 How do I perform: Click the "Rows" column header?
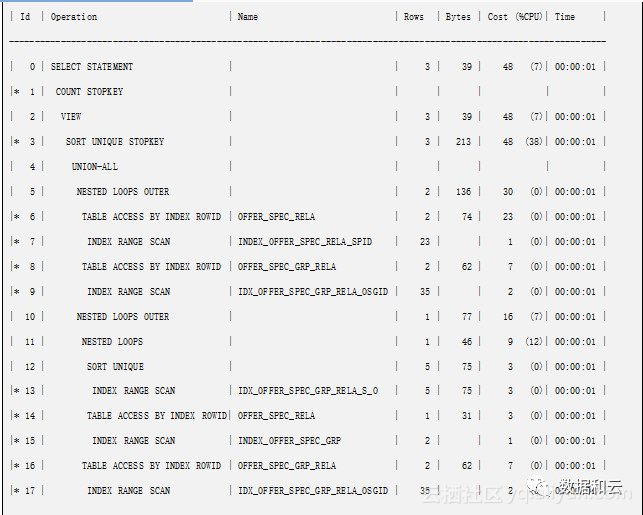(x=413, y=17)
